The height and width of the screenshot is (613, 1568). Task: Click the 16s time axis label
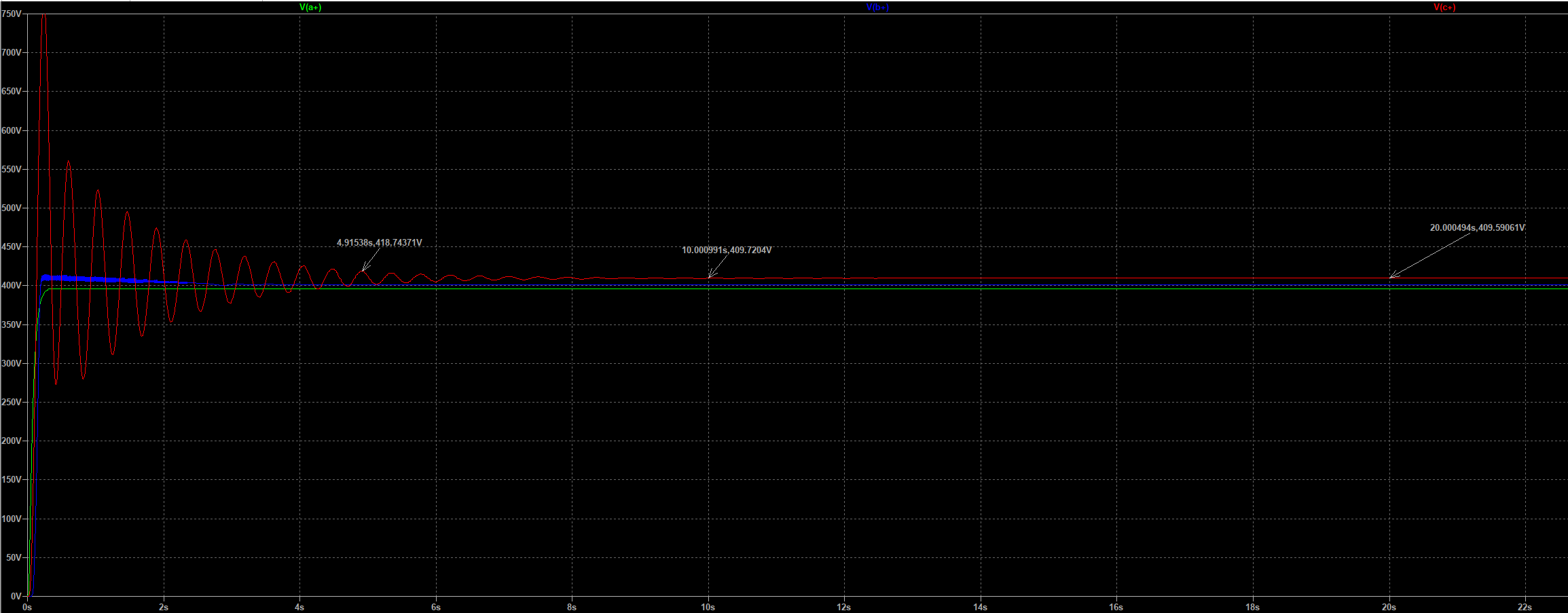pos(1116,607)
